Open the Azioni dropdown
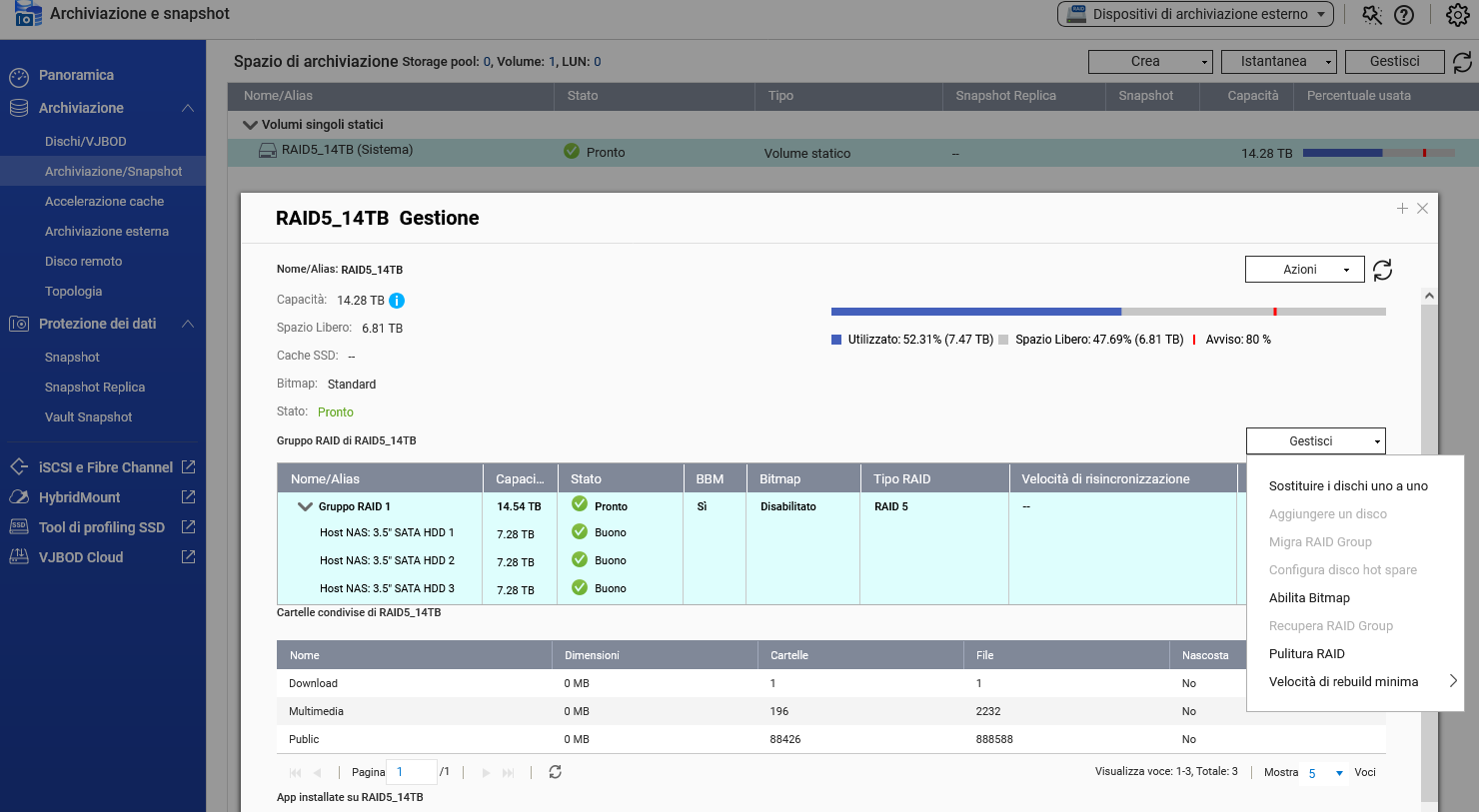This screenshot has height=812, width=1479. [x=1304, y=270]
